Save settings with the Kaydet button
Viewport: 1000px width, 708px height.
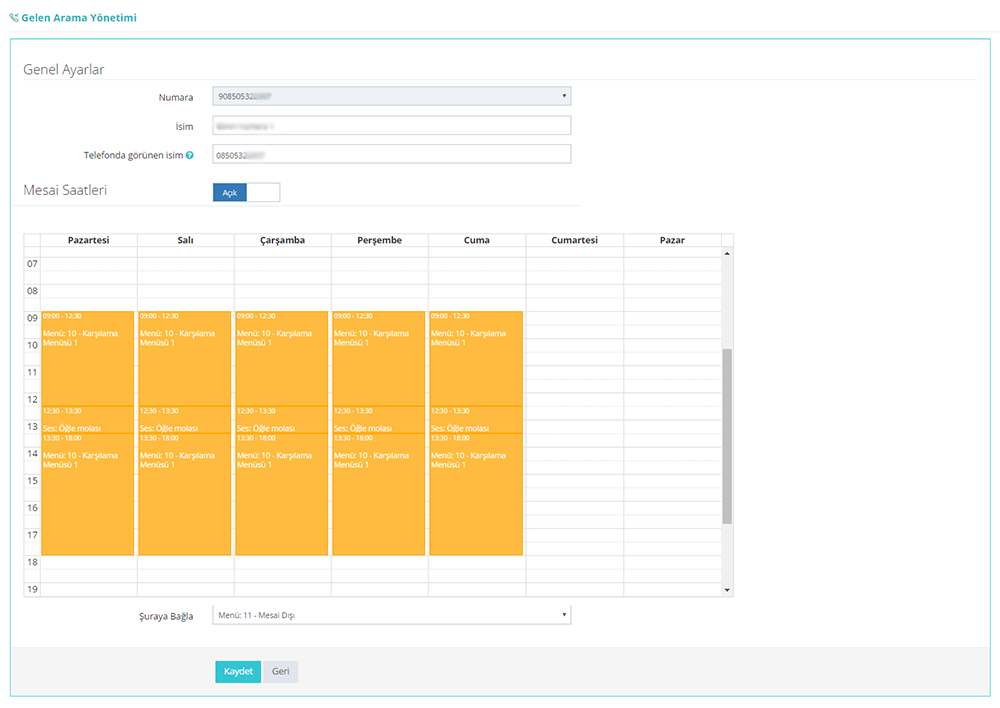pyautogui.click(x=238, y=672)
